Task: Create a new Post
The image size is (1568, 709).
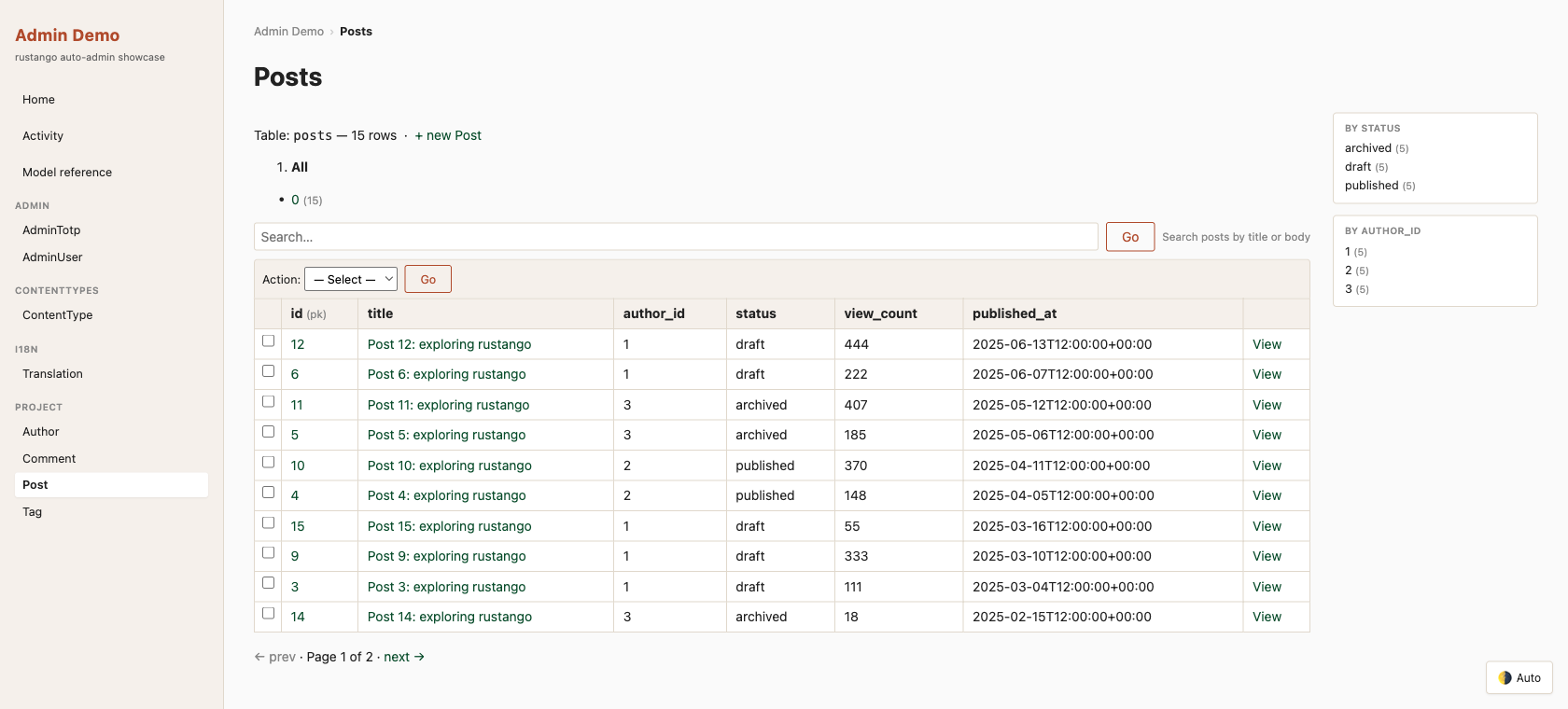Action: point(448,135)
